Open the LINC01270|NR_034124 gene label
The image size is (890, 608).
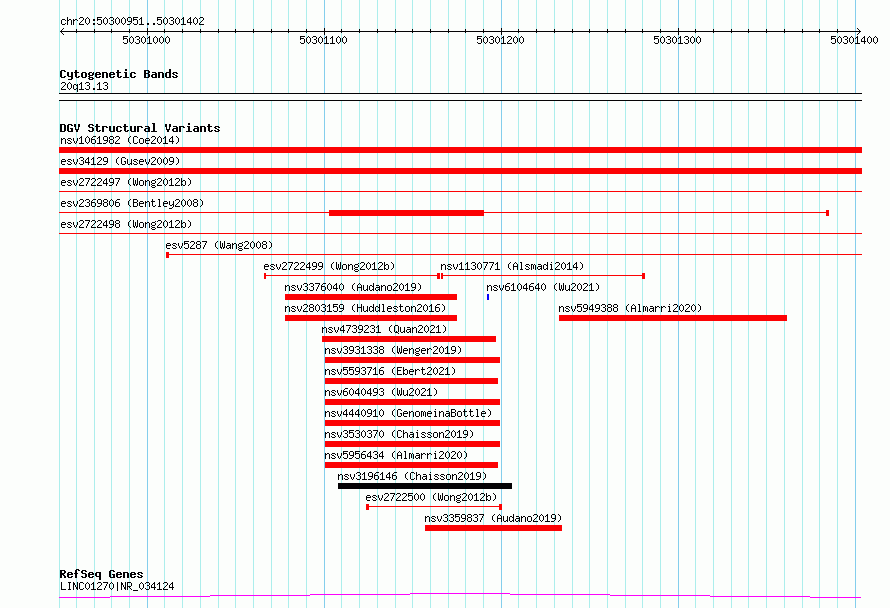tap(117, 586)
